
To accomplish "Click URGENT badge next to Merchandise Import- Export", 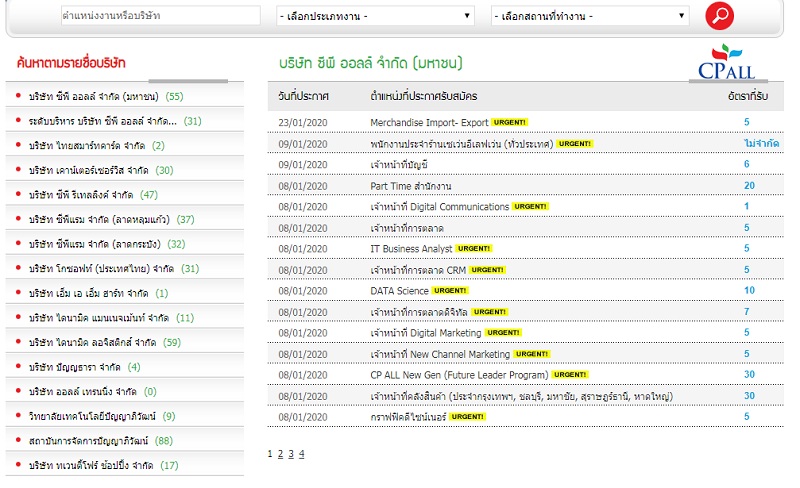I will (510, 122).
